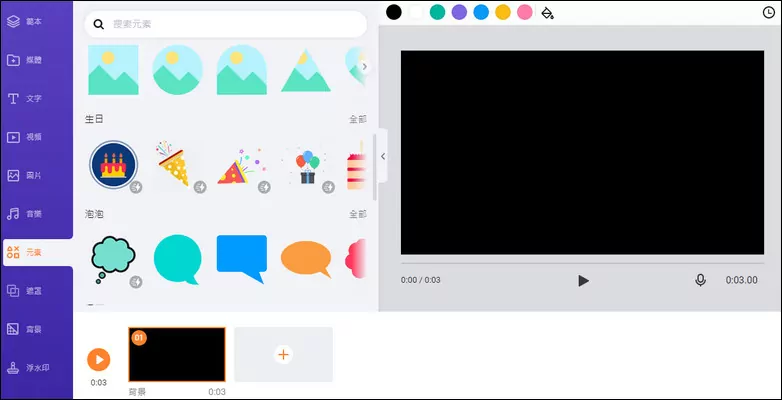
Task: Click the 背景 label under scene 01
Action: point(137,392)
